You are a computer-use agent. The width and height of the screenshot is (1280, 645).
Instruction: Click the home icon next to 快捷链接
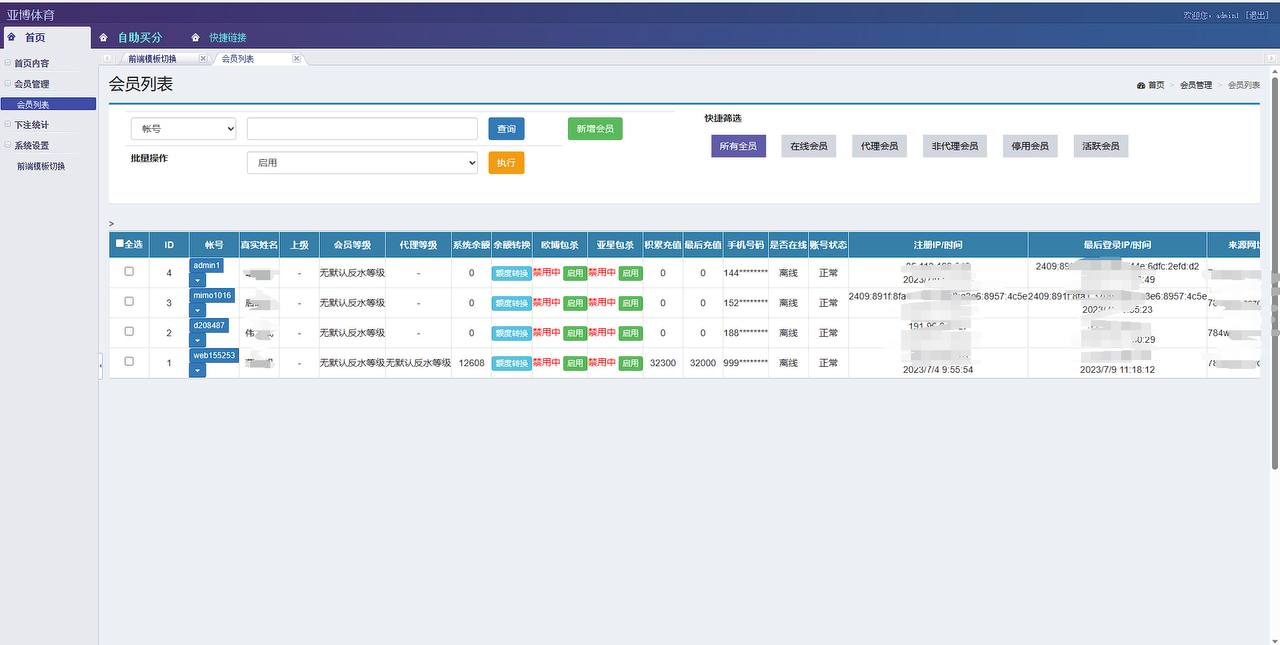tap(195, 37)
